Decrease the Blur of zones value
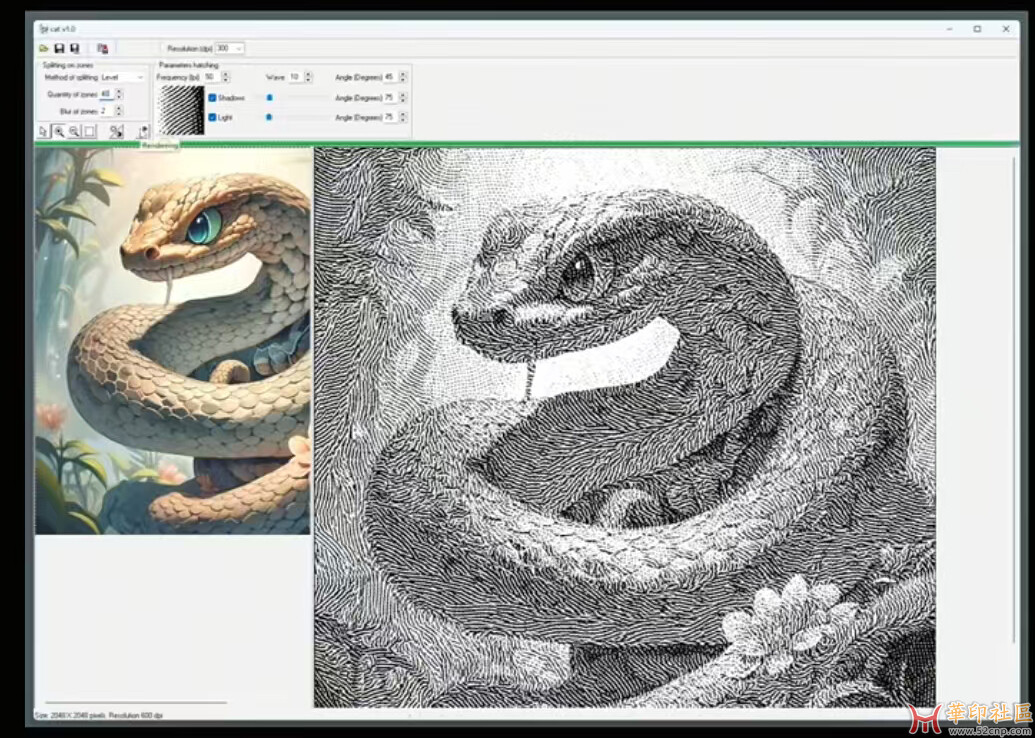 pos(119,114)
